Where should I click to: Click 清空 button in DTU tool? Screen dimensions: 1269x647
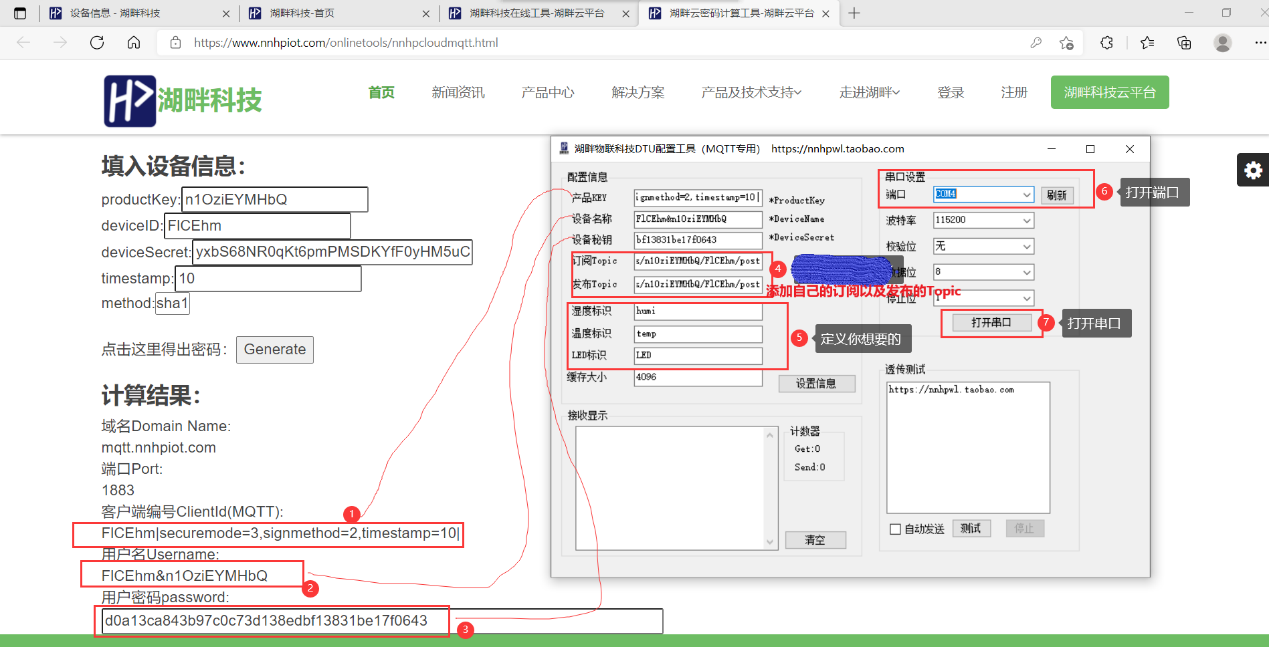(815, 540)
